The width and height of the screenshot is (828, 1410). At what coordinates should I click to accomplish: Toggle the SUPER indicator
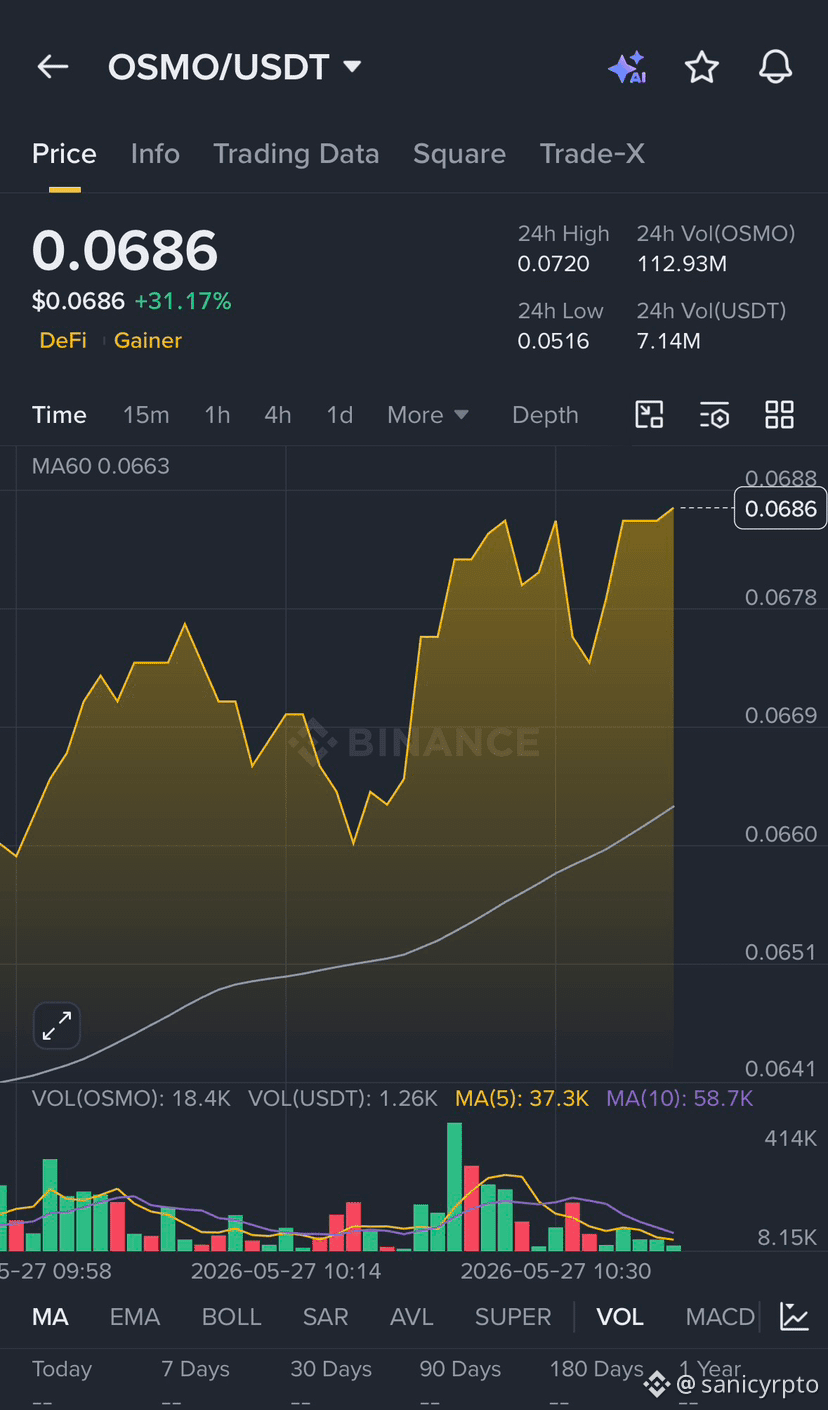tap(513, 1316)
